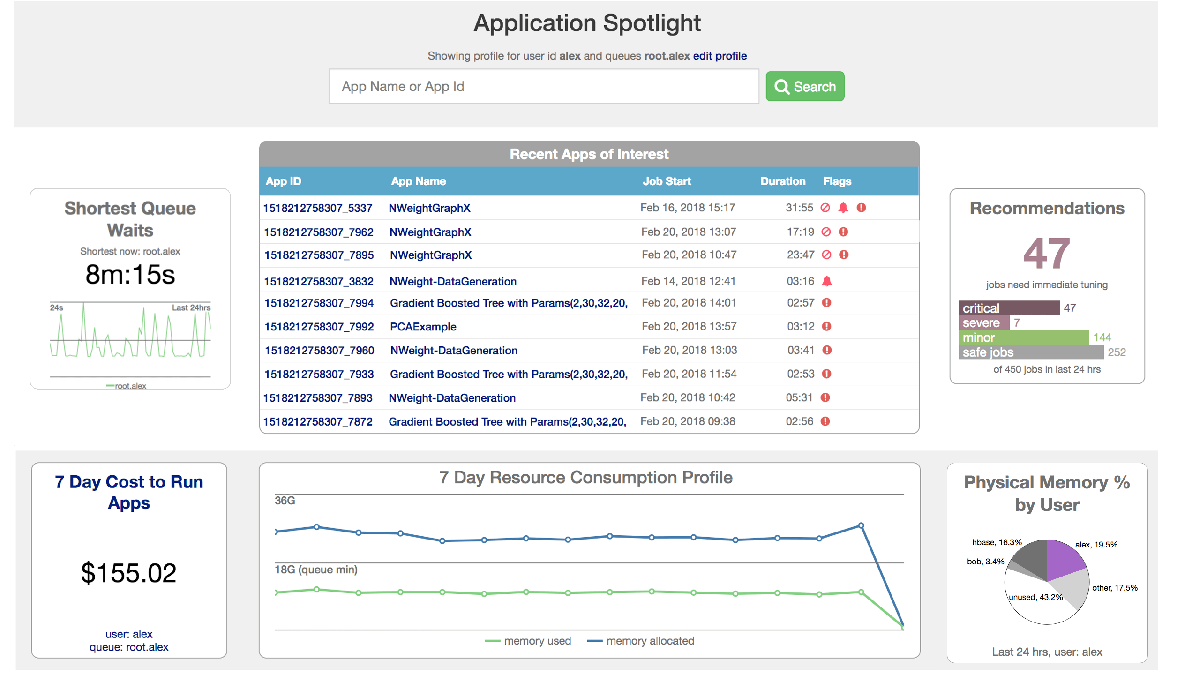The image size is (1200, 675).
Task: Click exclamation flag on the 23:47 NWeightGraphX row
Action: (x=843, y=255)
